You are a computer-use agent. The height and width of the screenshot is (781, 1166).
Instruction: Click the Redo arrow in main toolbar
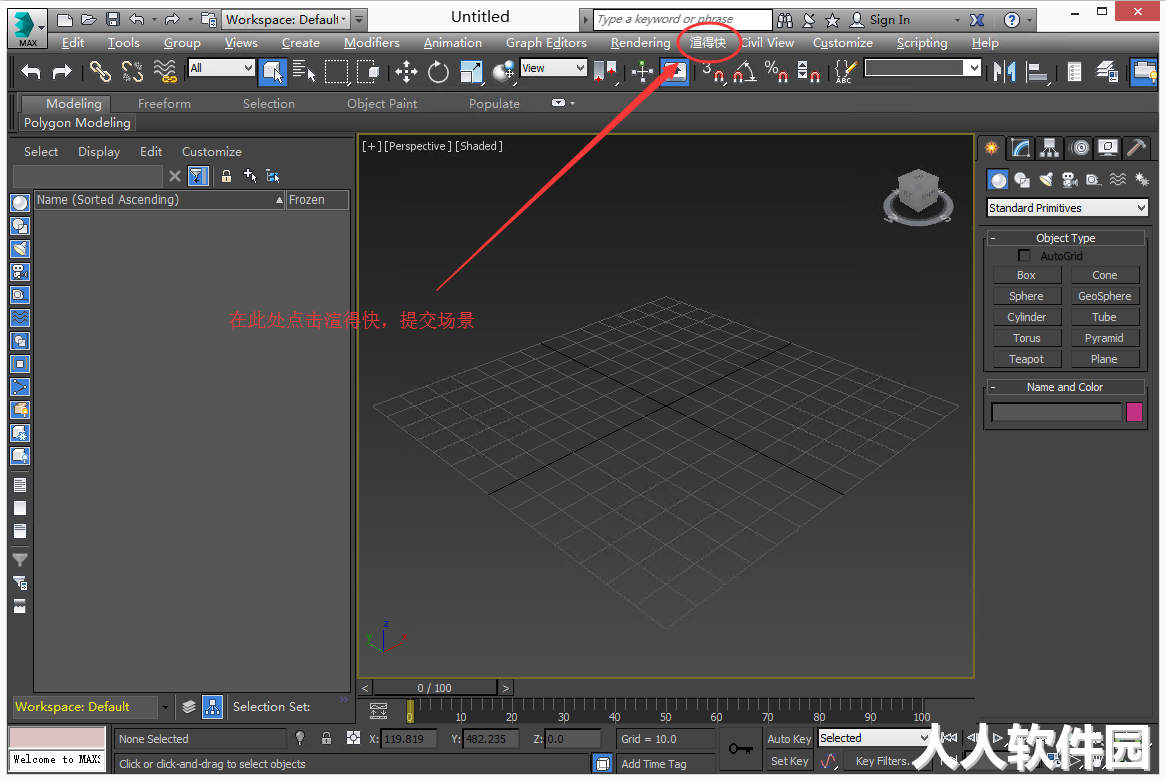(x=62, y=71)
